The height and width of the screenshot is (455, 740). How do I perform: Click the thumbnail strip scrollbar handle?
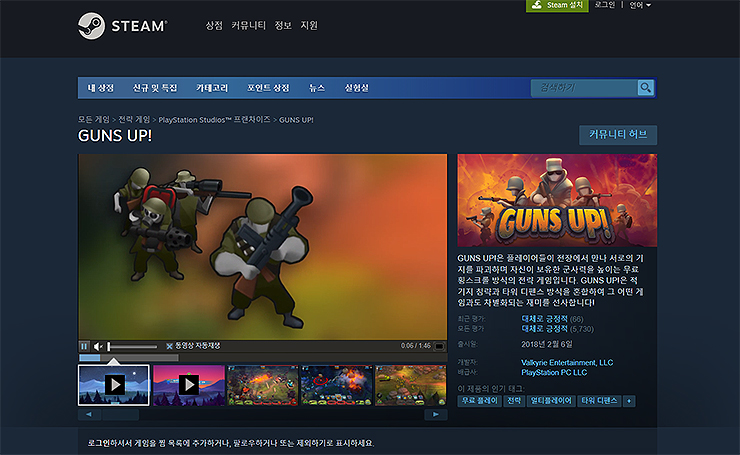coord(121,414)
